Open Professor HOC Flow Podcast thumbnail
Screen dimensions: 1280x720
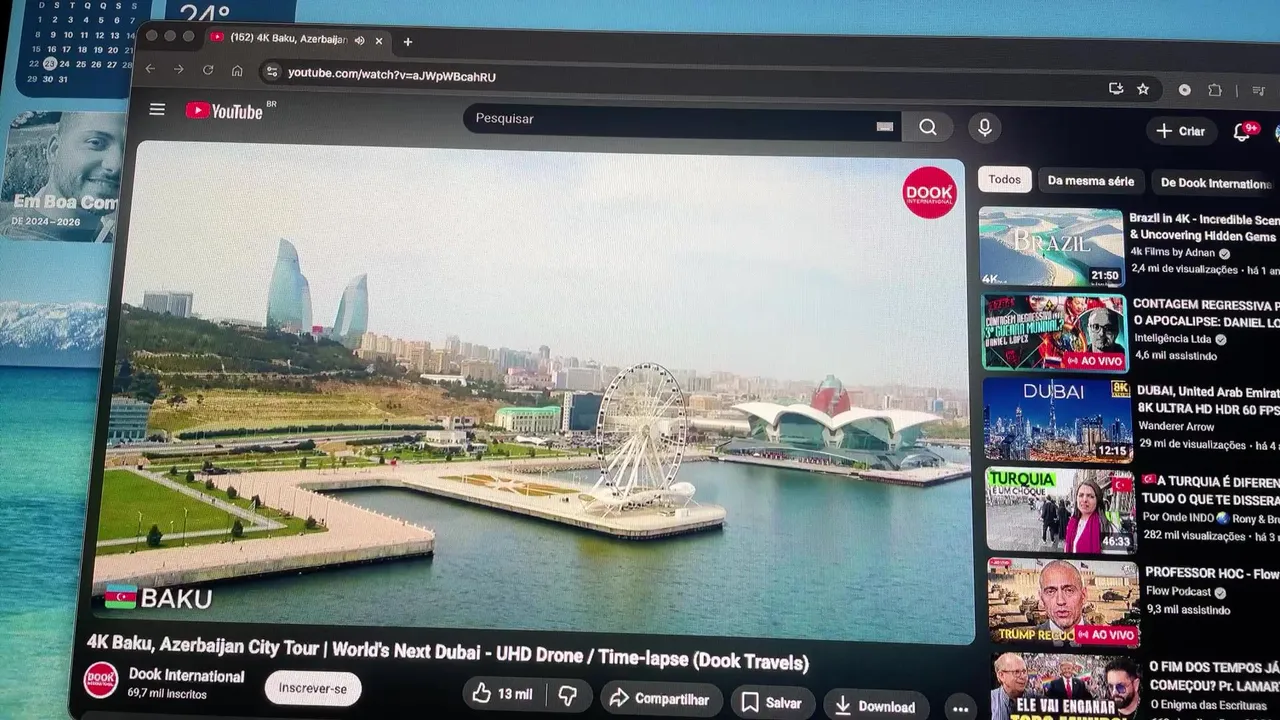click(1063, 602)
